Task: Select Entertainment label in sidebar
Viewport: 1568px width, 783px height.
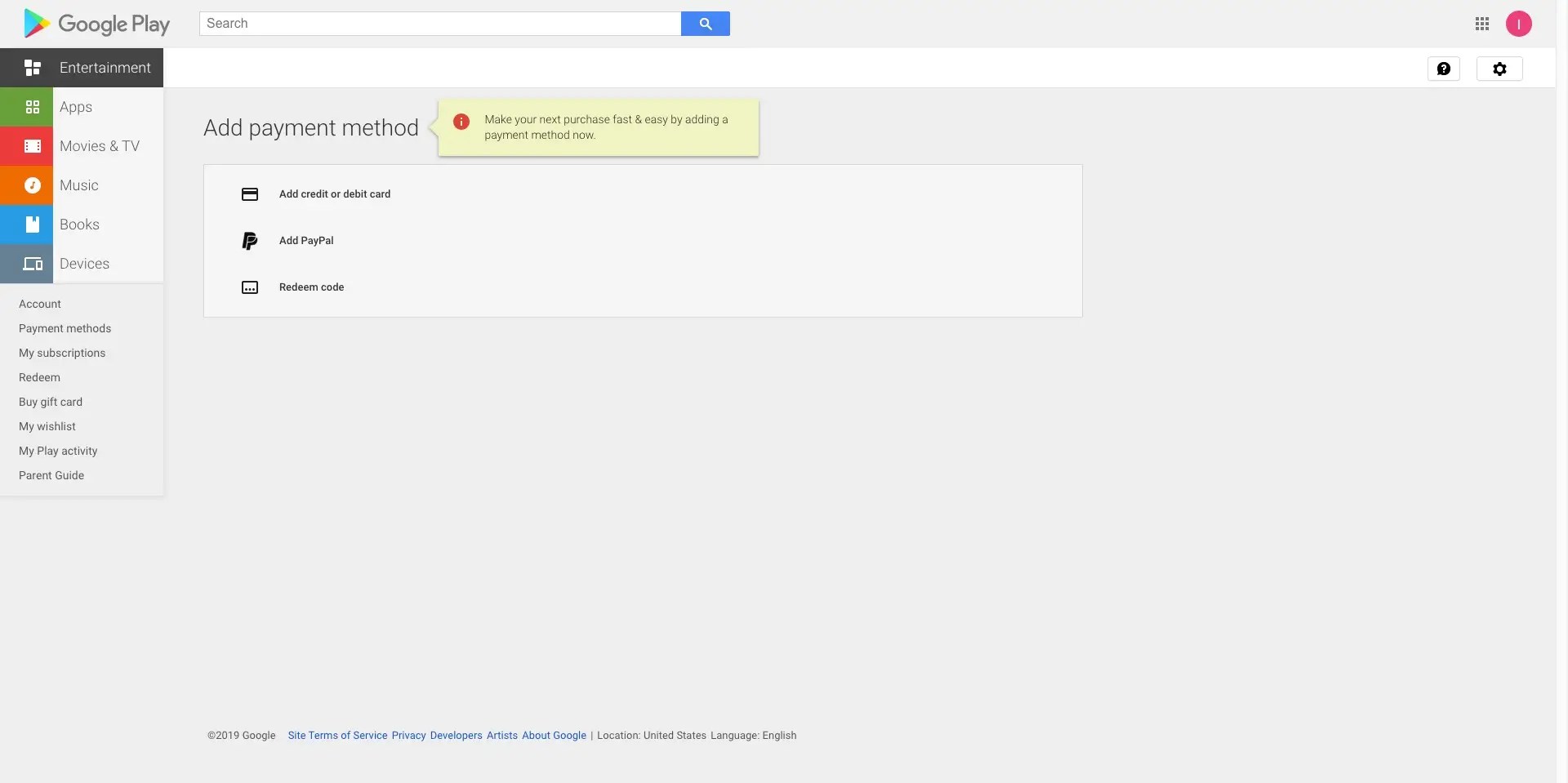Action: 105,68
